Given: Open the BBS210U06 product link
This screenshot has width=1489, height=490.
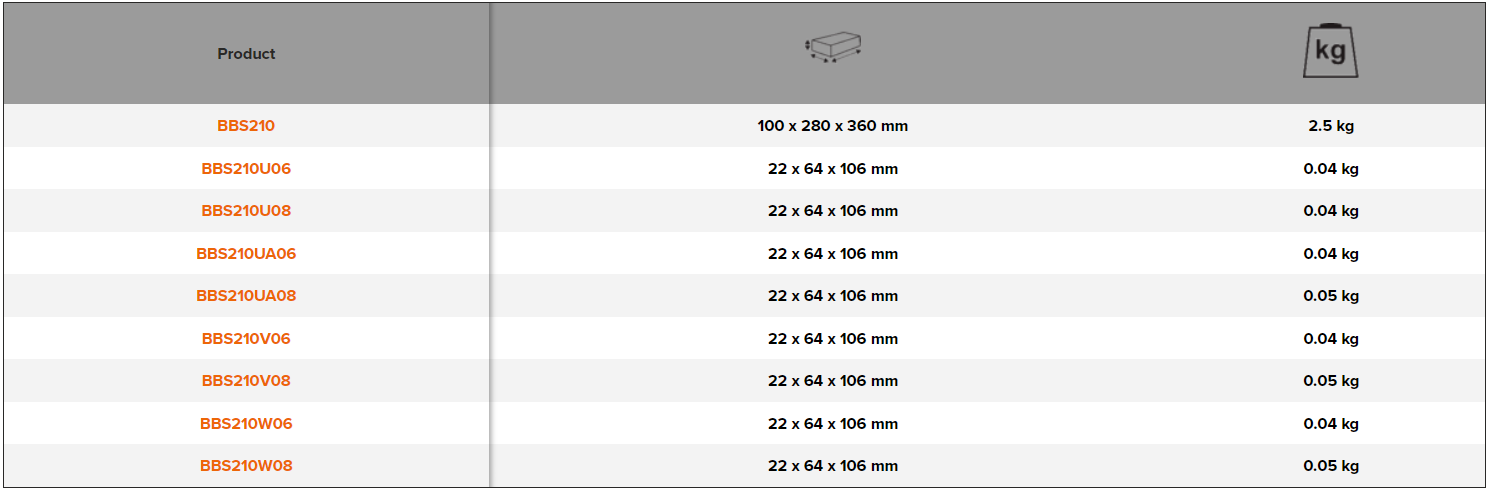Looking at the screenshot, I should [x=246, y=169].
